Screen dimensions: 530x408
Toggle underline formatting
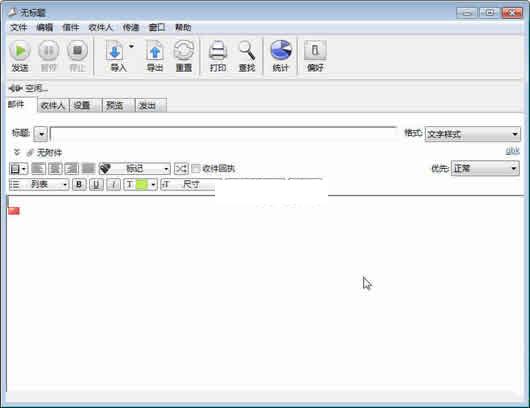[x=96, y=185]
